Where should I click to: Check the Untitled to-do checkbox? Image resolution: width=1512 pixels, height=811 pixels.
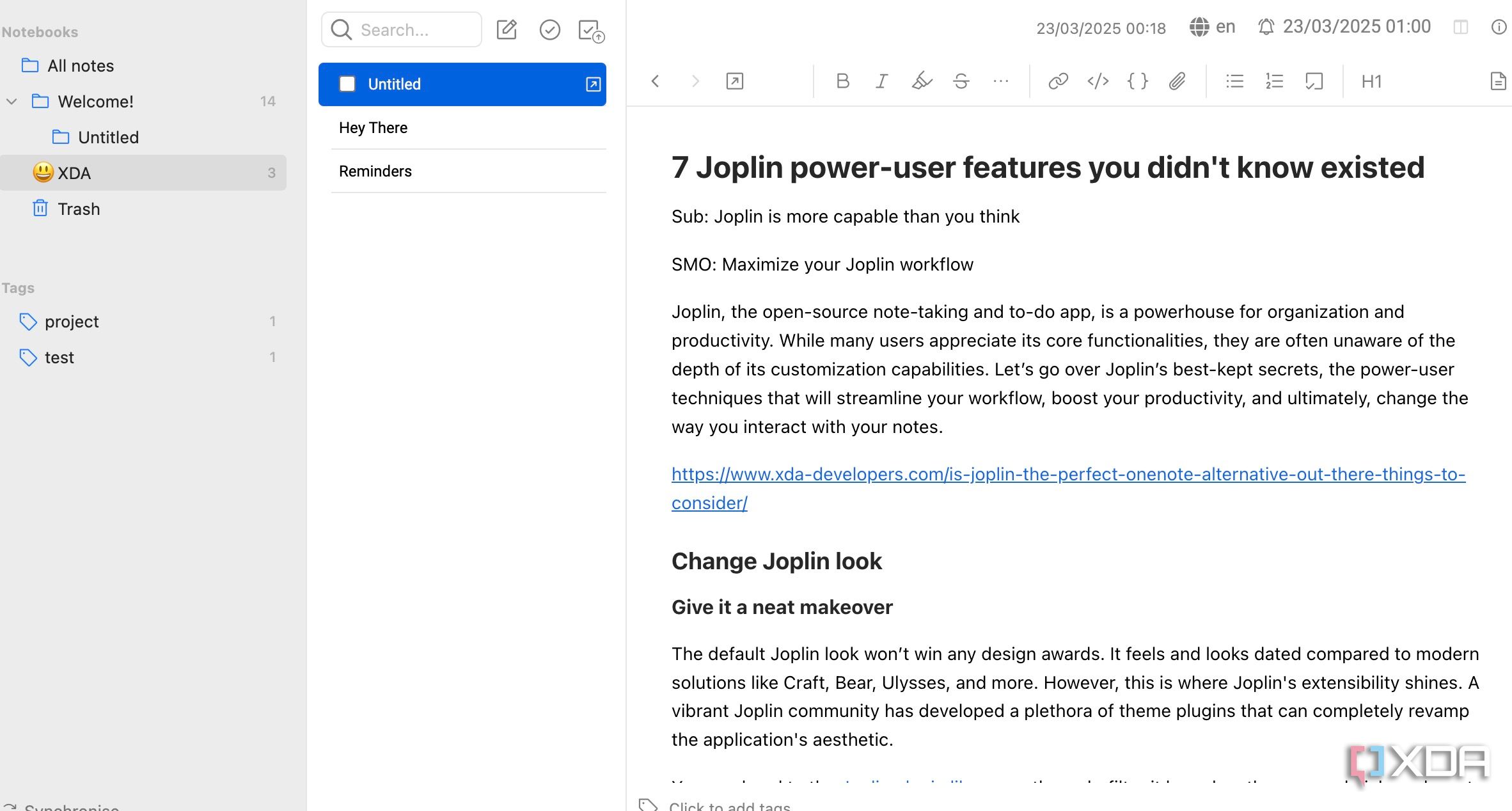coord(348,84)
